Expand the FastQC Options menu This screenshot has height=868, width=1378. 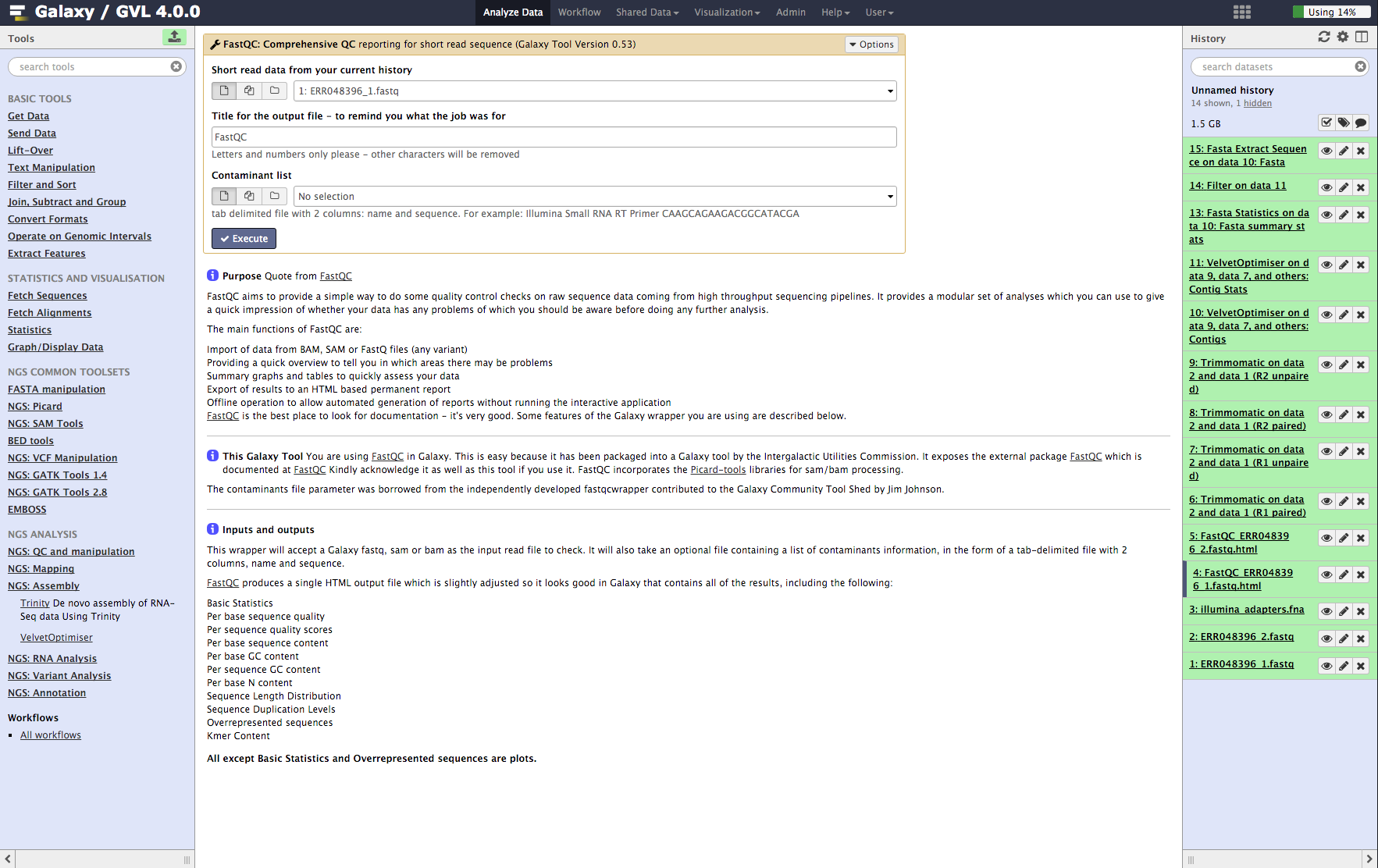(x=871, y=44)
